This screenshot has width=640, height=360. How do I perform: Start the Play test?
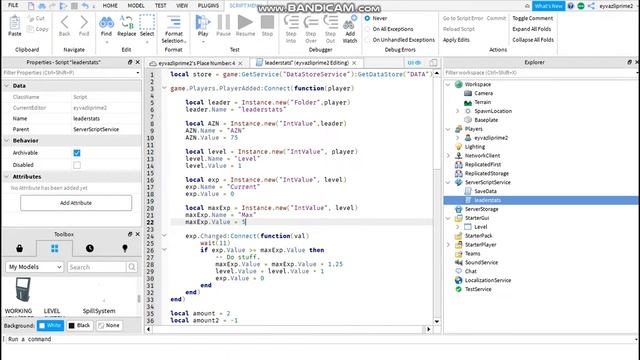pyautogui.click(x=203, y=26)
